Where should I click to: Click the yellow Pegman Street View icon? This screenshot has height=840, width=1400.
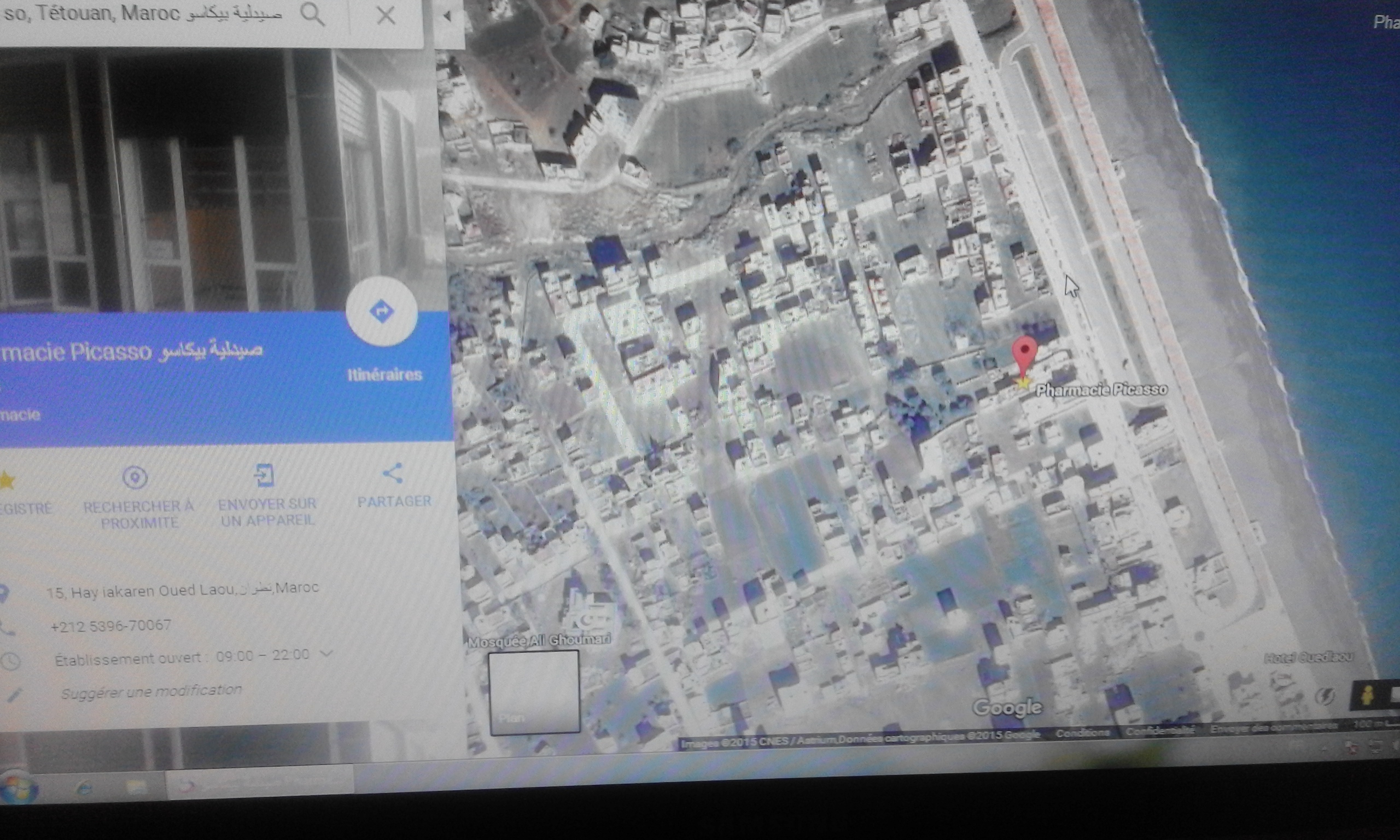(x=1367, y=696)
